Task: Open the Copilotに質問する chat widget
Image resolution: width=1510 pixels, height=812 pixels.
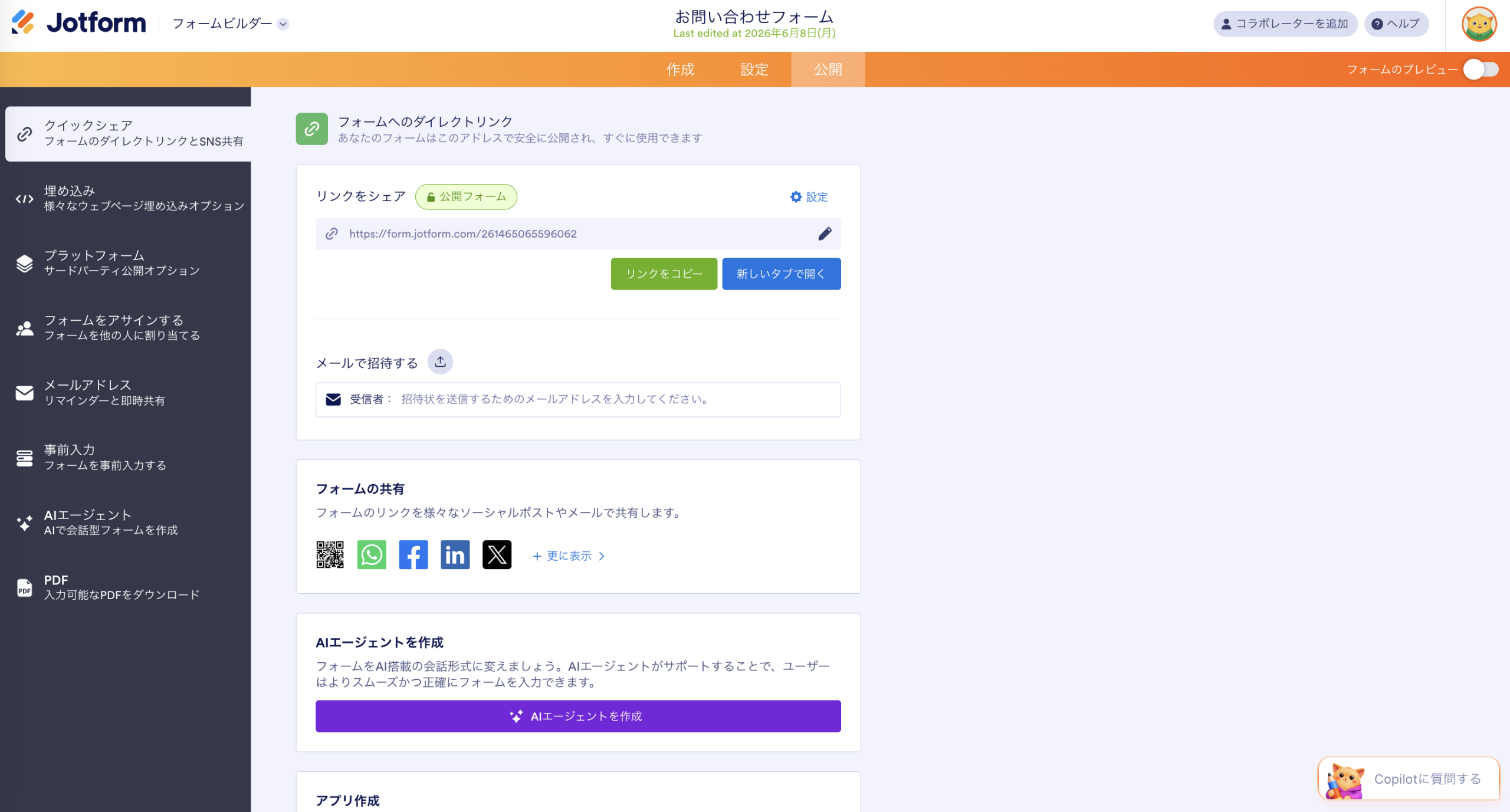Action: (1409, 779)
